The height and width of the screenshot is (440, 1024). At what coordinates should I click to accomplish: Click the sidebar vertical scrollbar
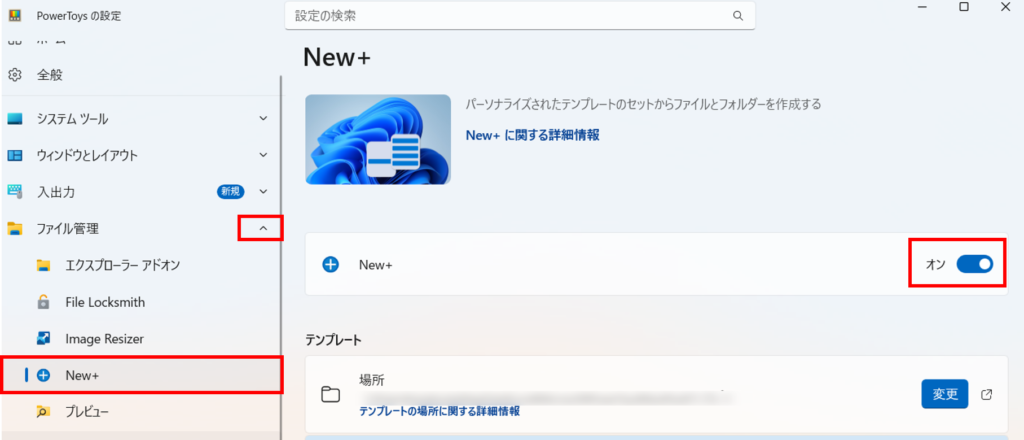[281, 258]
